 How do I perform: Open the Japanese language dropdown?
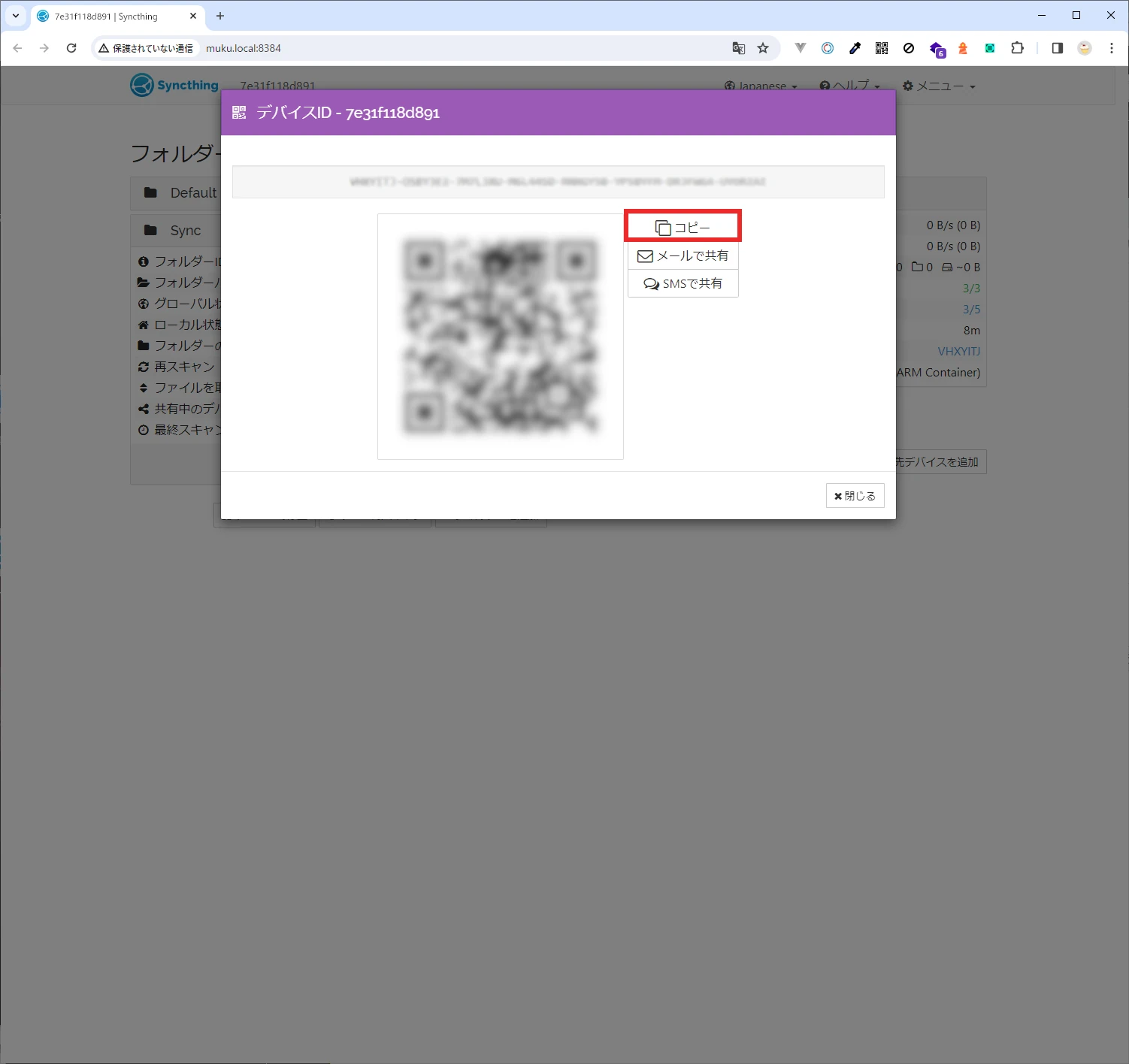click(x=761, y=86)
